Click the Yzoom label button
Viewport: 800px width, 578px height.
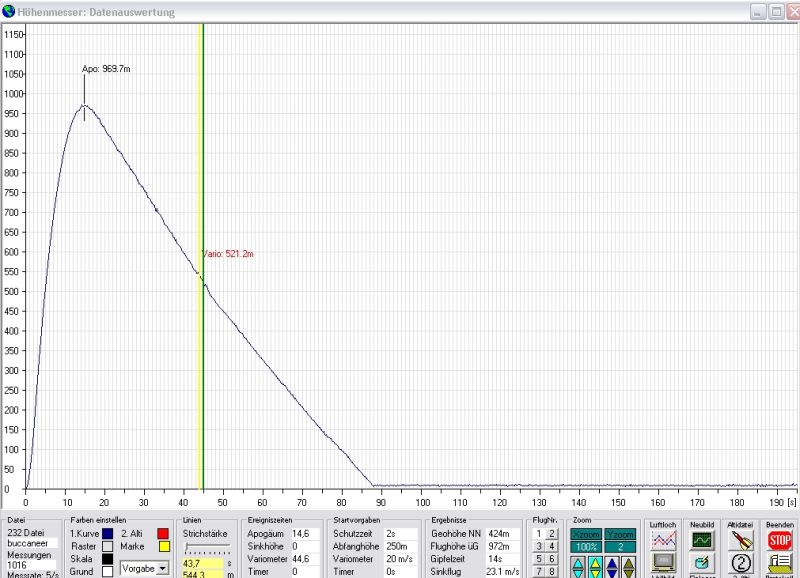pyautogui.click(x=620, y=534)
